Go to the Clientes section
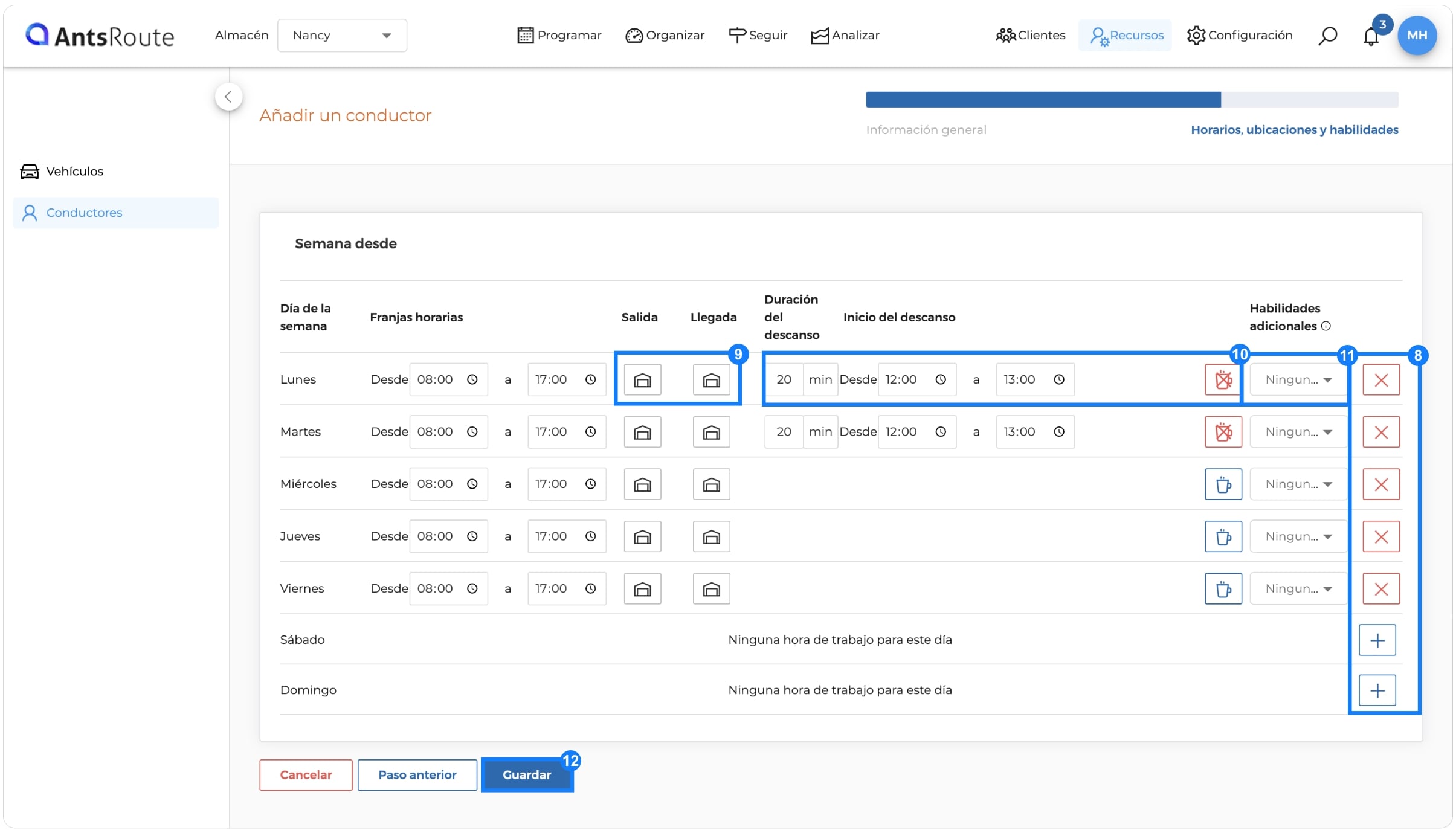Viewport: 1456px width, 833px height. click(1030, 35)
